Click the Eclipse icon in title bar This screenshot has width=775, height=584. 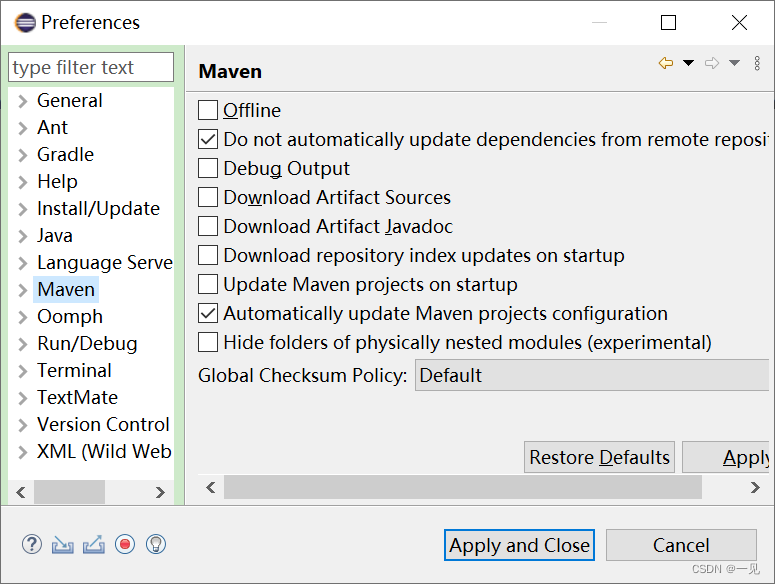click(x=25, y=23)
